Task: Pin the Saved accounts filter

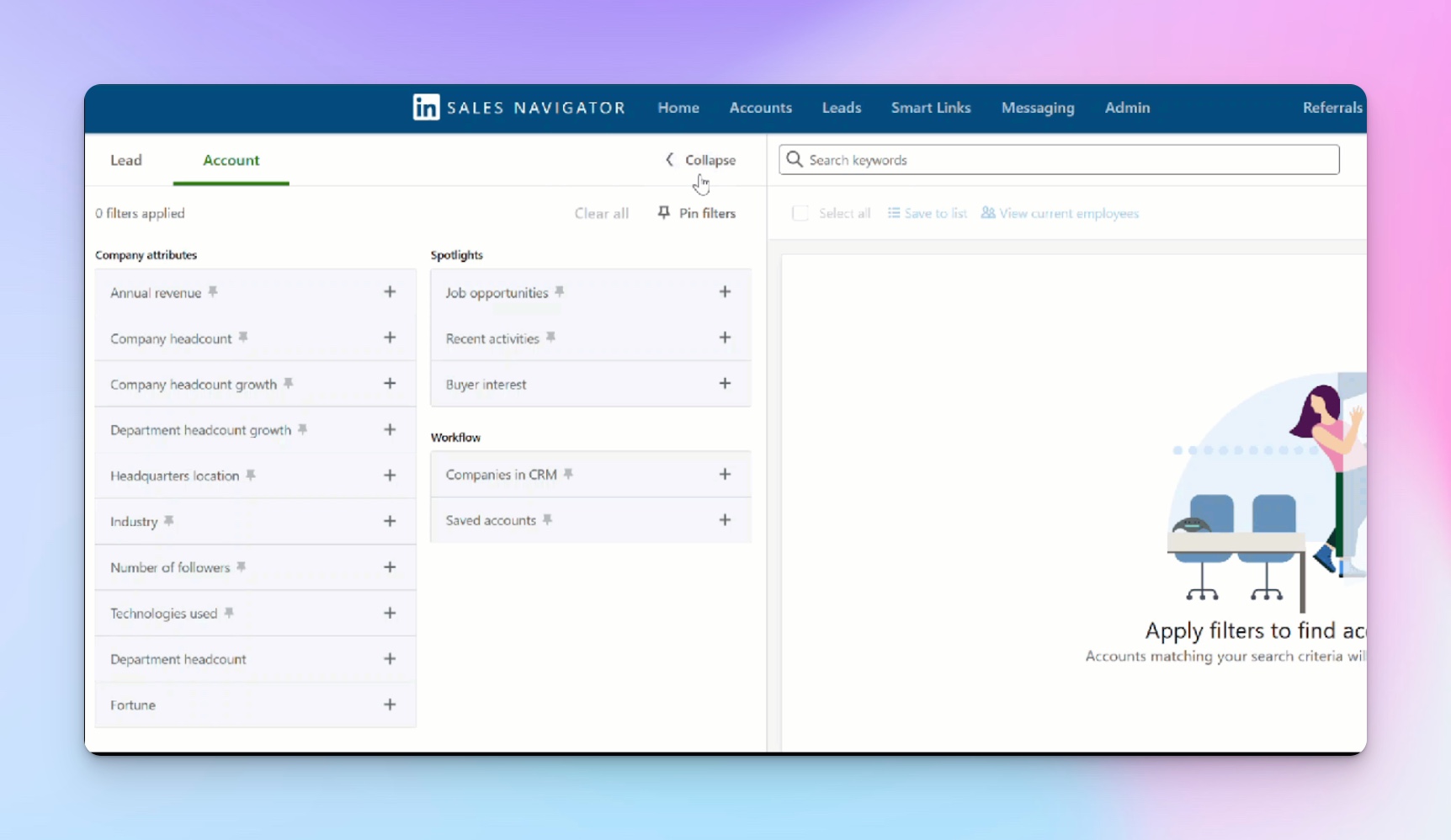Action: point(548,519)
